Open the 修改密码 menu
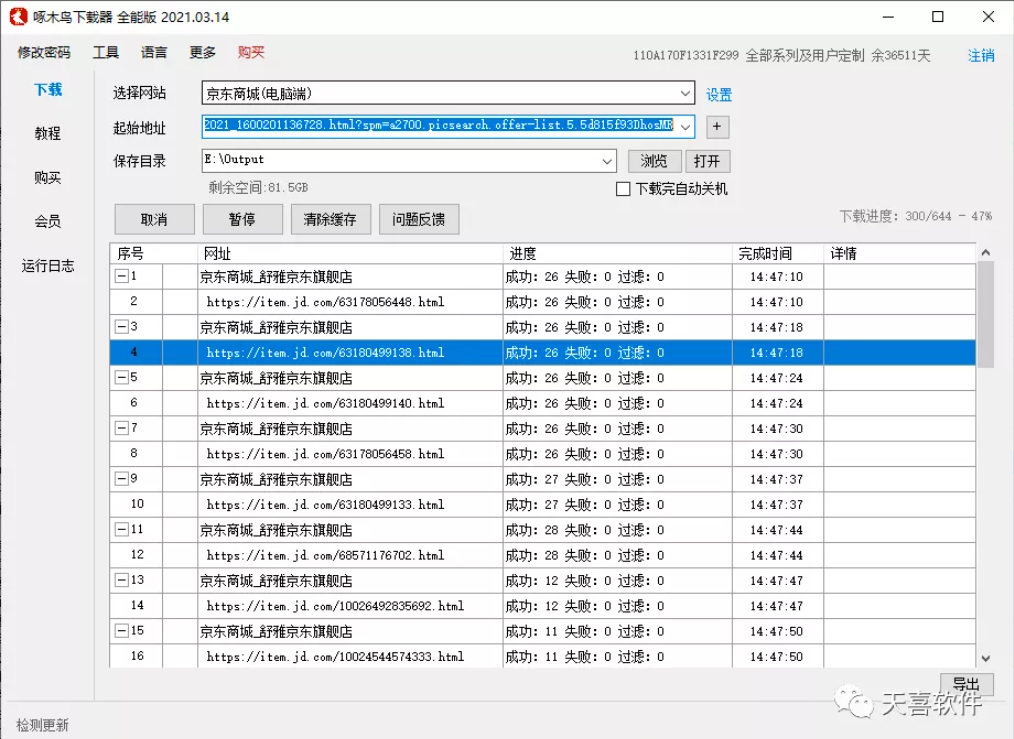This screenshot has height=739, width=1014. pos(44,52)
